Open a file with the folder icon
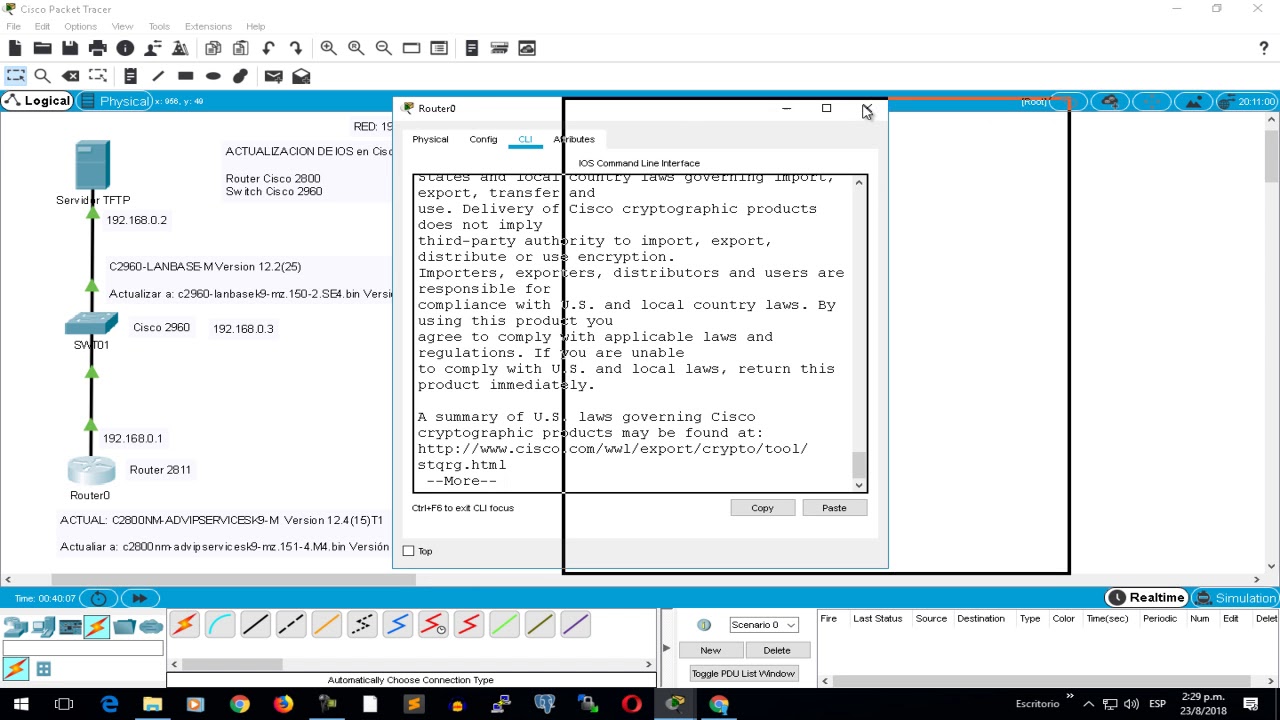 click(x=42, y=48)
